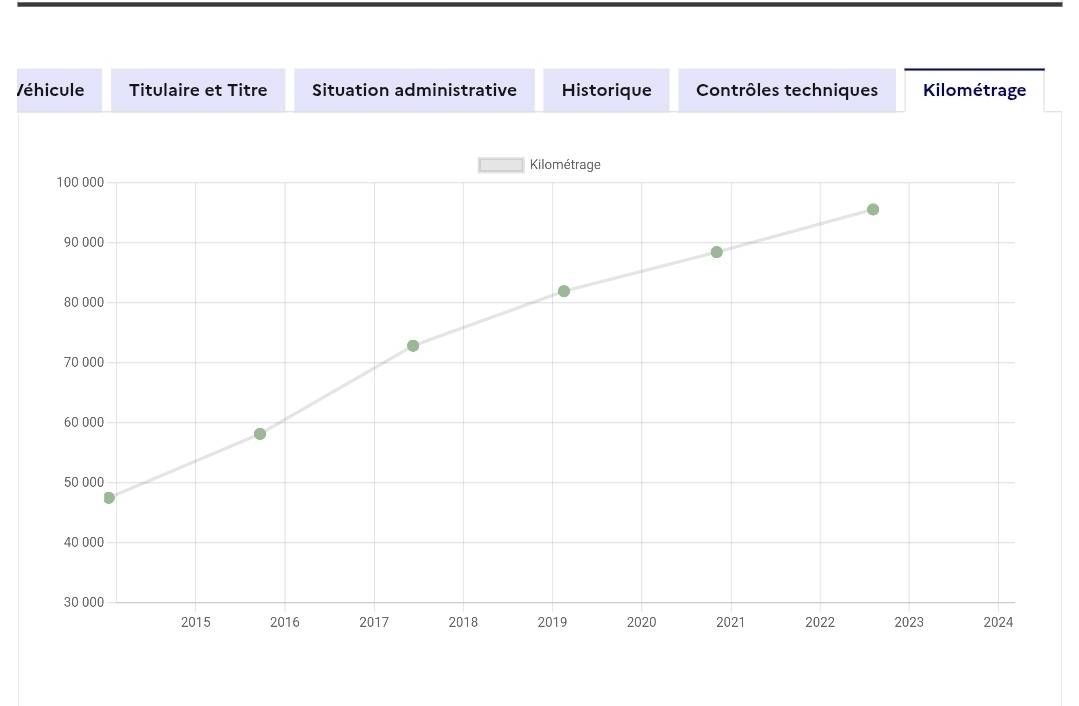Click the first data point near 47 000 km
The width and height of the screenshot is (1079, 706).
[x=109, y=498]
